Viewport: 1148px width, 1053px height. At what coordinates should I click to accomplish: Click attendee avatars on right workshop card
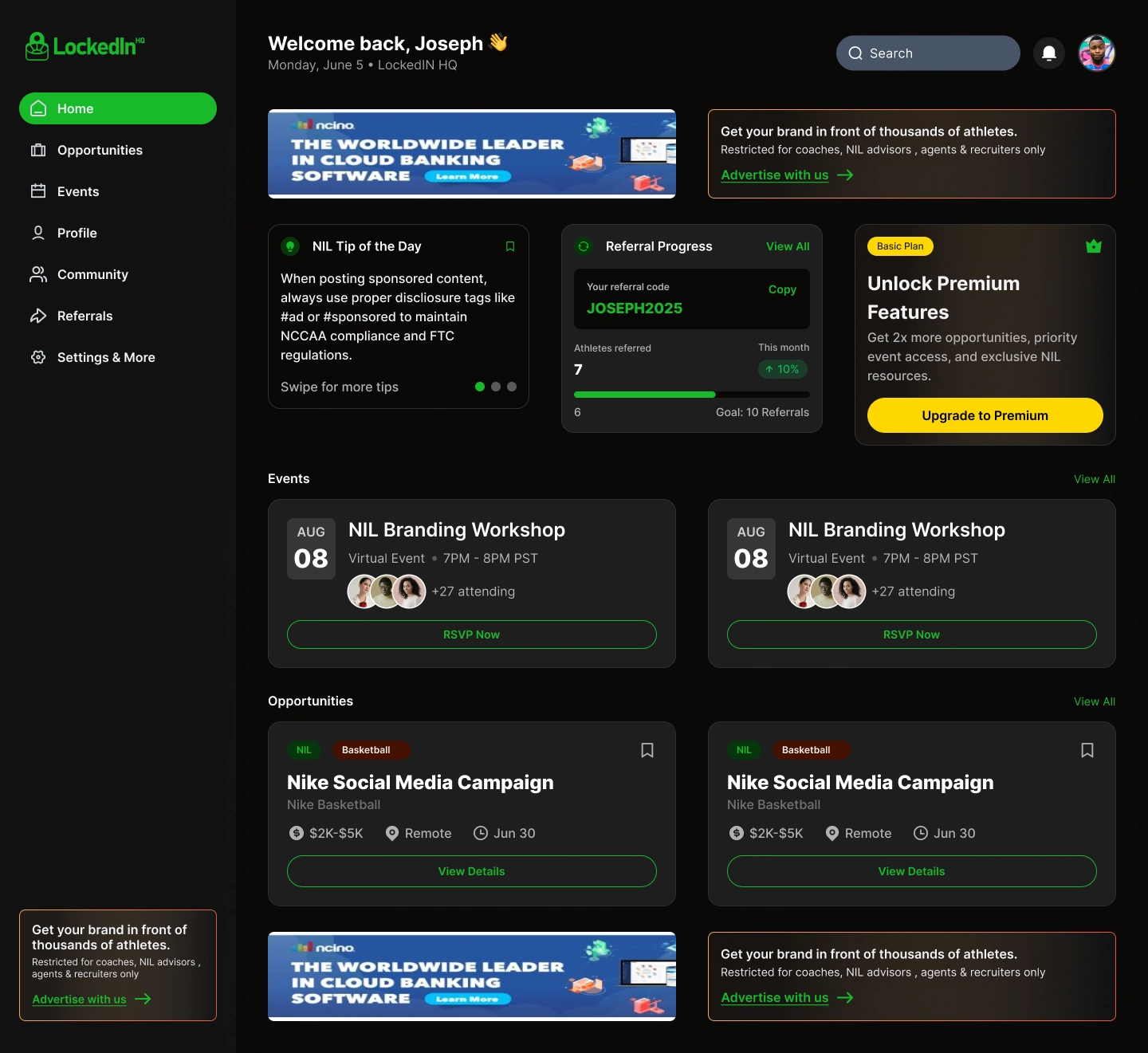click(827, 591)
